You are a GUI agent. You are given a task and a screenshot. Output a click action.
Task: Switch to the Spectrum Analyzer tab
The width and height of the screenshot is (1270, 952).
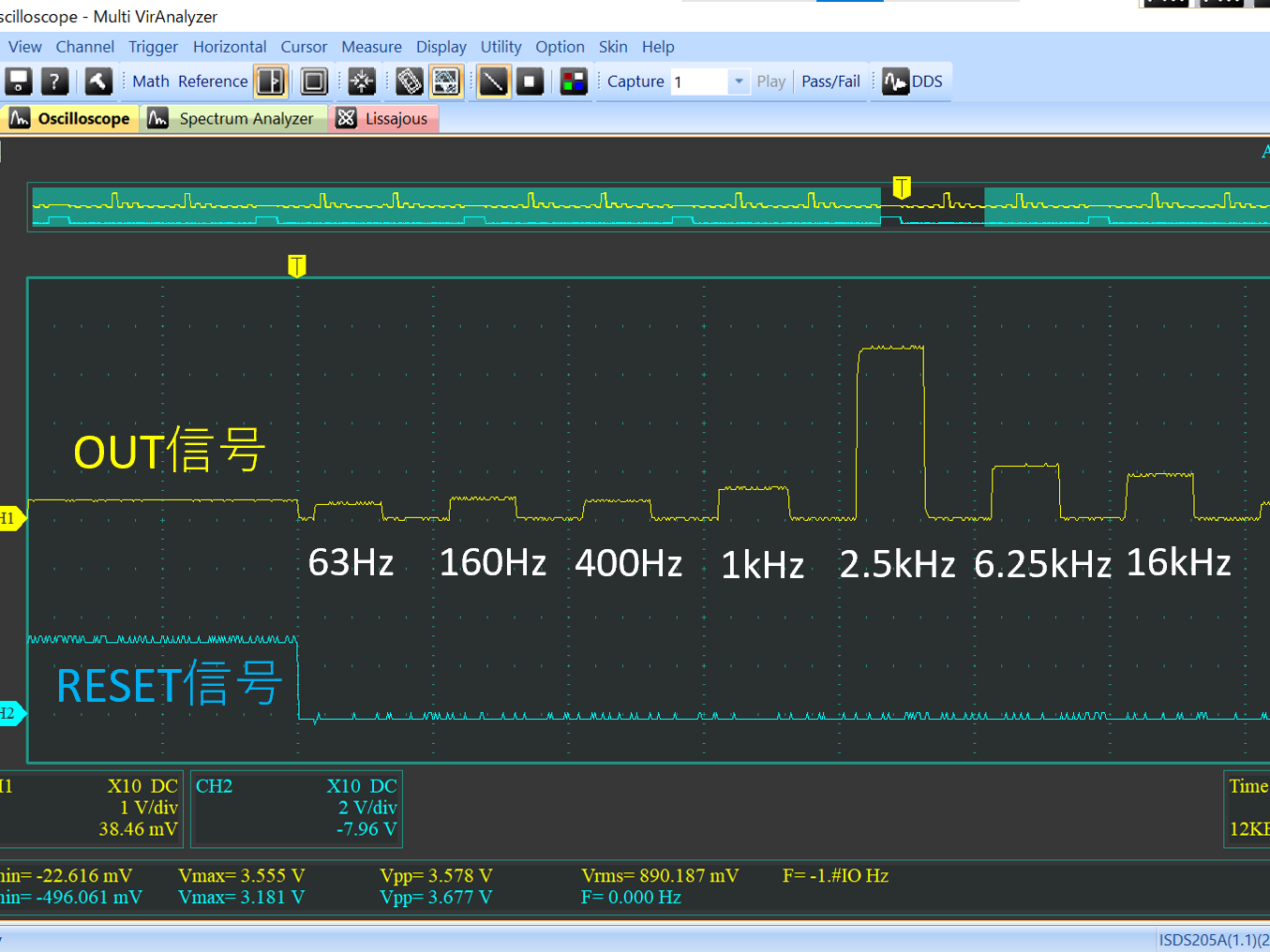tap(234, 119)
